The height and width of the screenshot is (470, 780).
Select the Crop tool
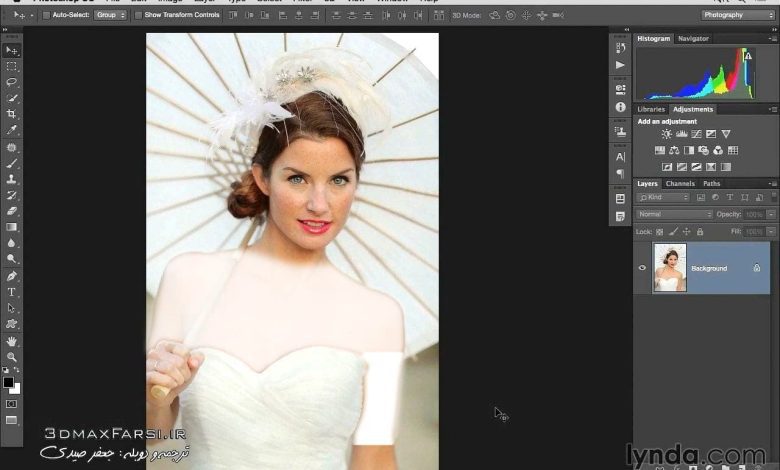point(11,114)
